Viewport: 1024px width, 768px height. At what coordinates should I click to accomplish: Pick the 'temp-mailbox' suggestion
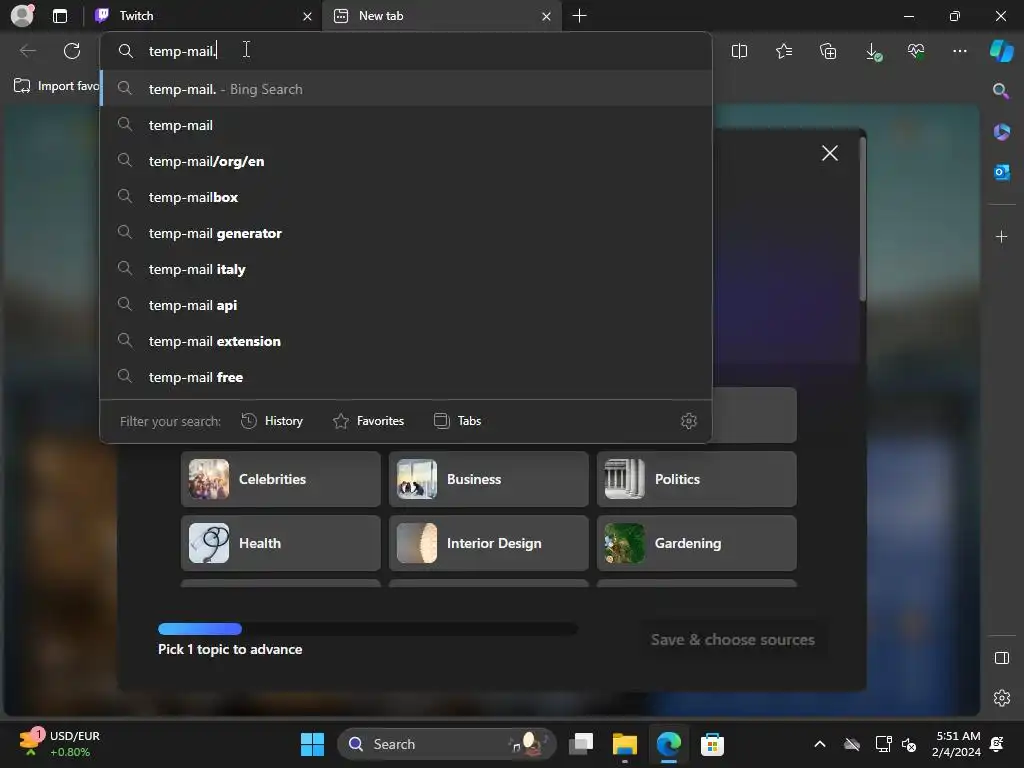pyautogui.click(x=406, y=197)
